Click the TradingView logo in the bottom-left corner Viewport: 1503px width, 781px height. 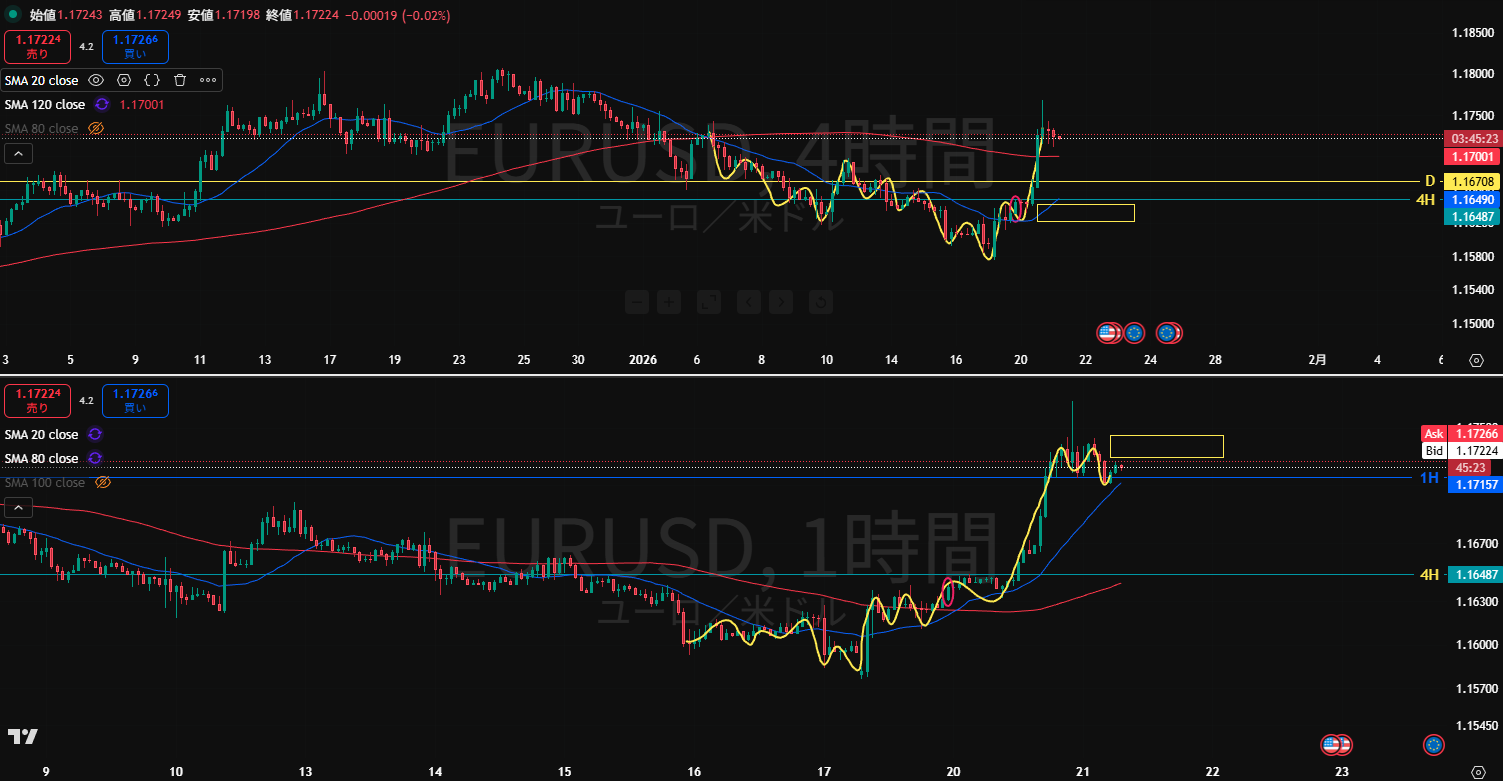coord(23,737)
